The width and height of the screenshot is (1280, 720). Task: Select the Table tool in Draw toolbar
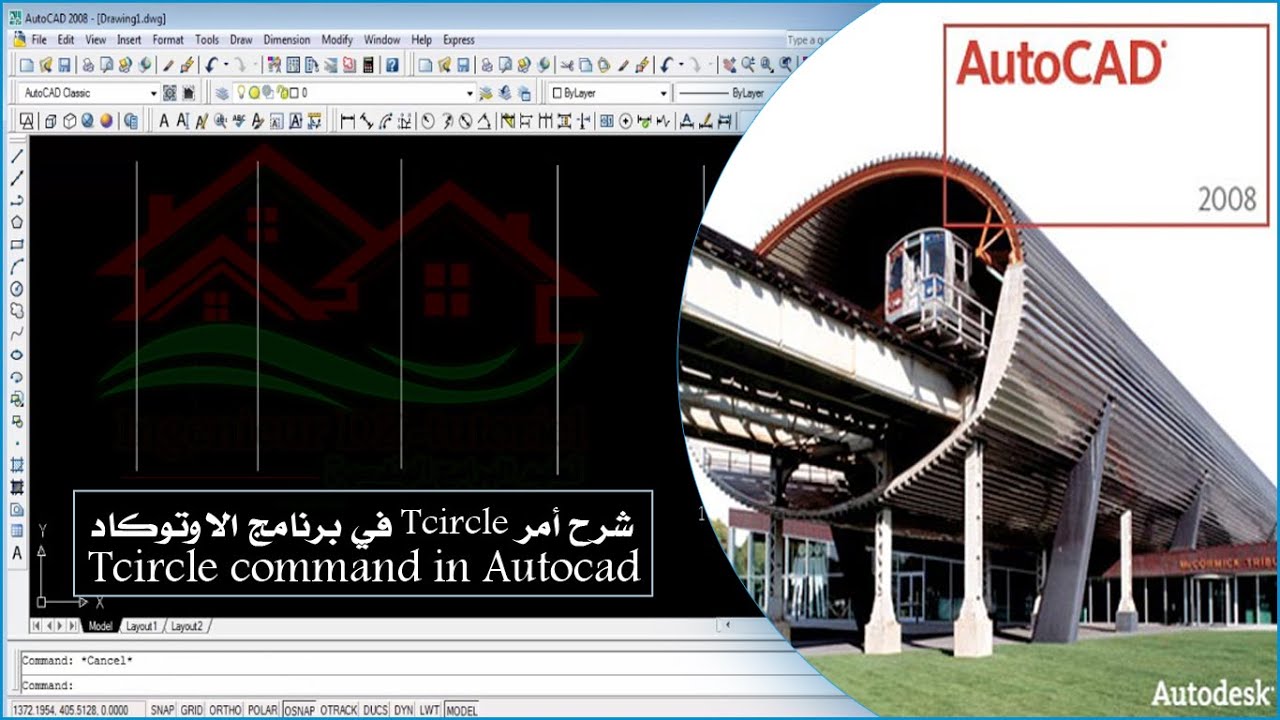[x=17, y=530]
